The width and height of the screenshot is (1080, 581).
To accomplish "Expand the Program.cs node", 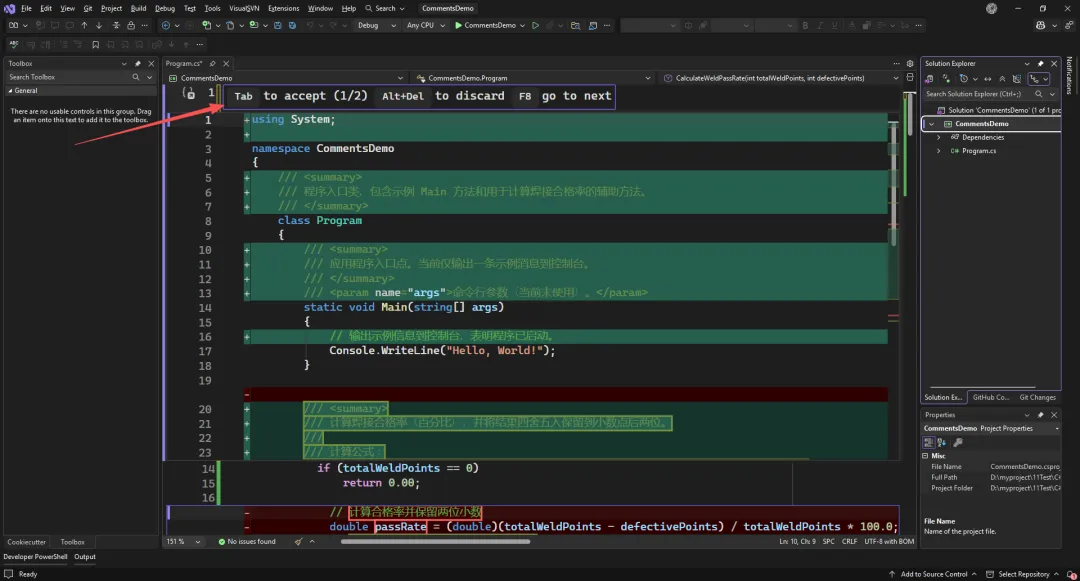I will (x=938, y=151).
